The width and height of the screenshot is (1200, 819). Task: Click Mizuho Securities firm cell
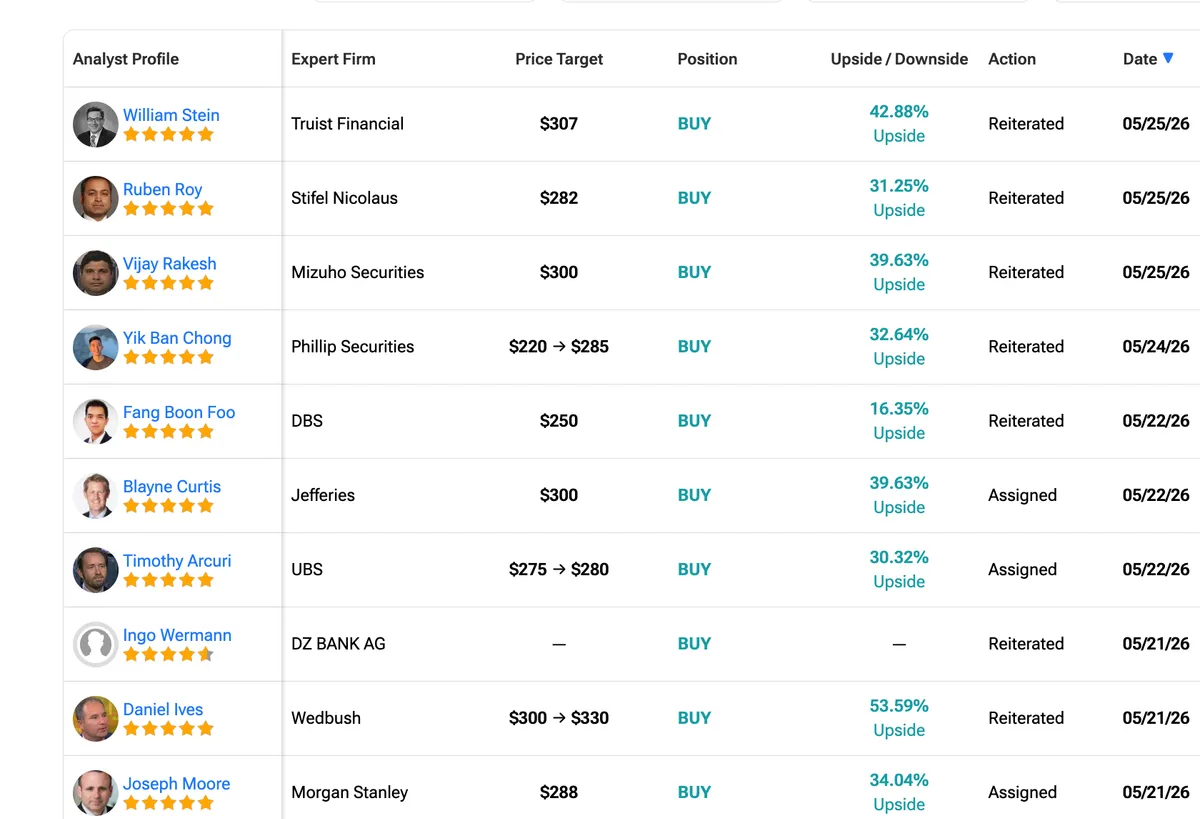[358, 272]
